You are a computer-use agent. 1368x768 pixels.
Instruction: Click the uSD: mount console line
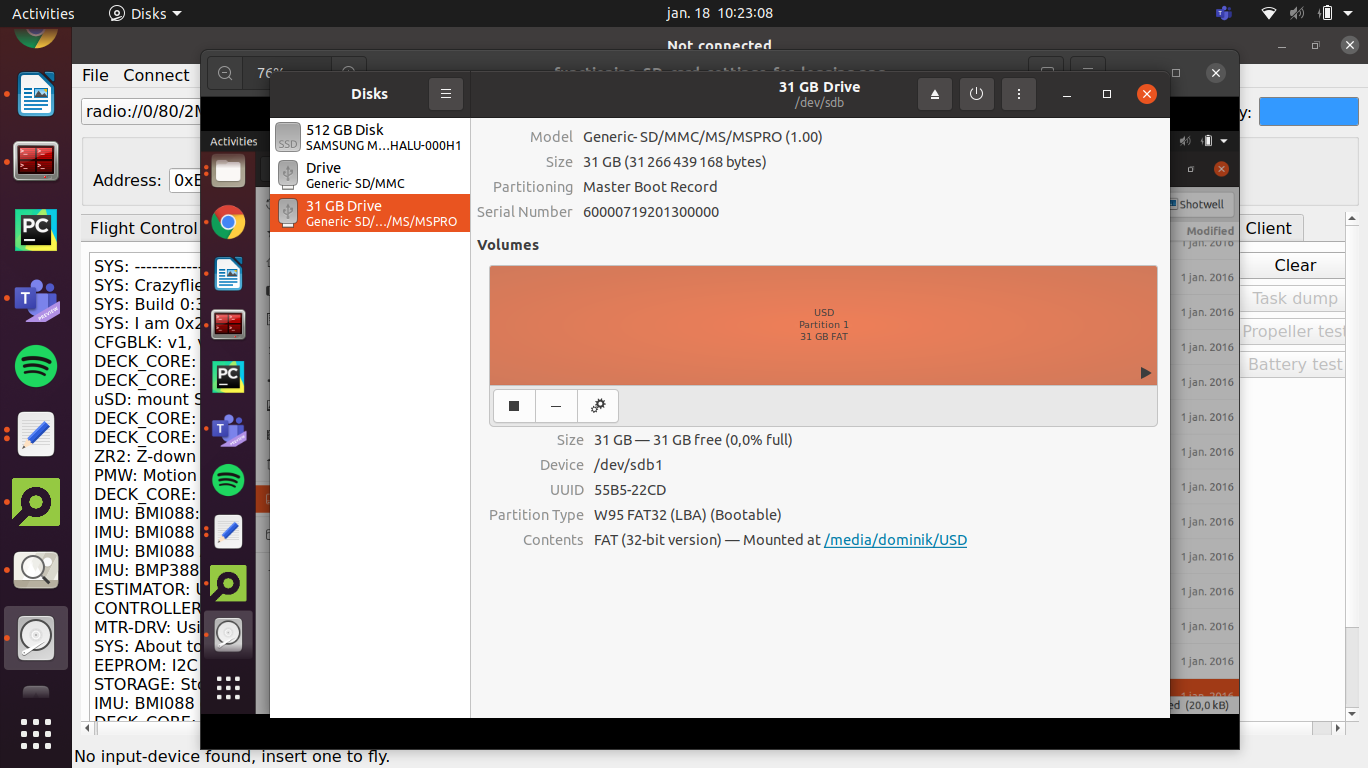[x=145, y=399]
